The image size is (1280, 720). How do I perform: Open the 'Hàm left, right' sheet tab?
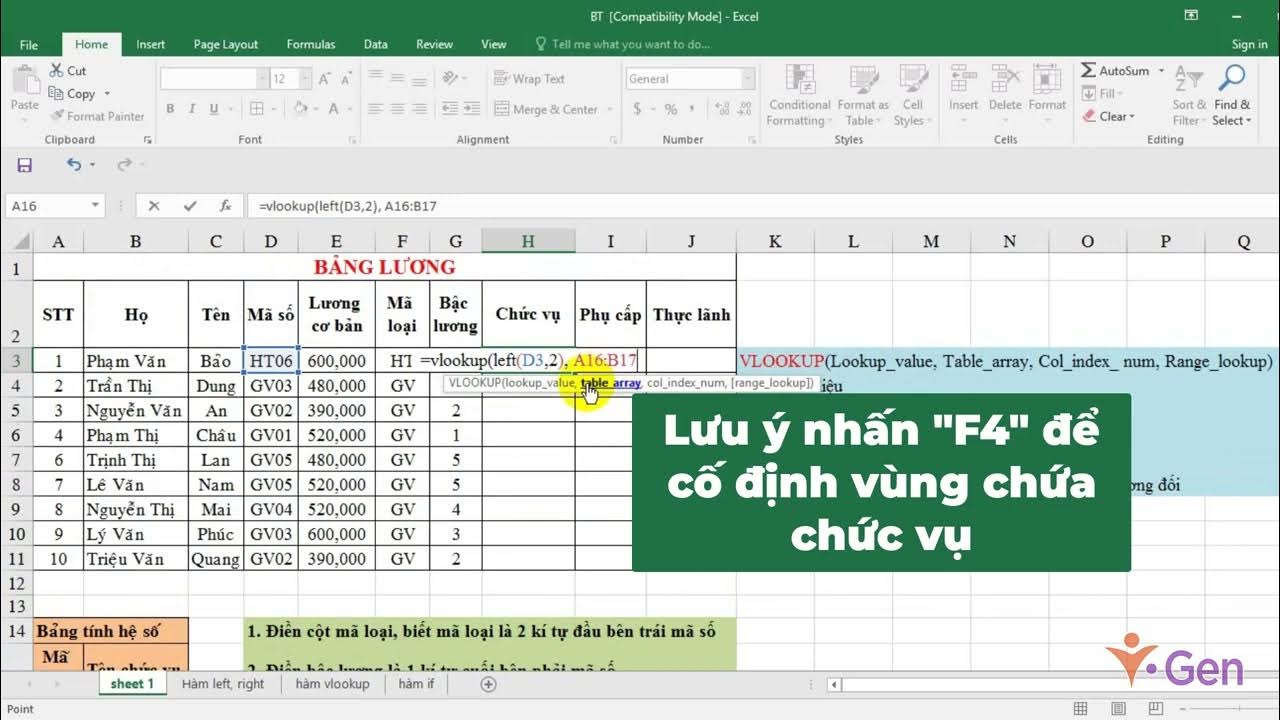pyautogui.click(x=223, y=684)
